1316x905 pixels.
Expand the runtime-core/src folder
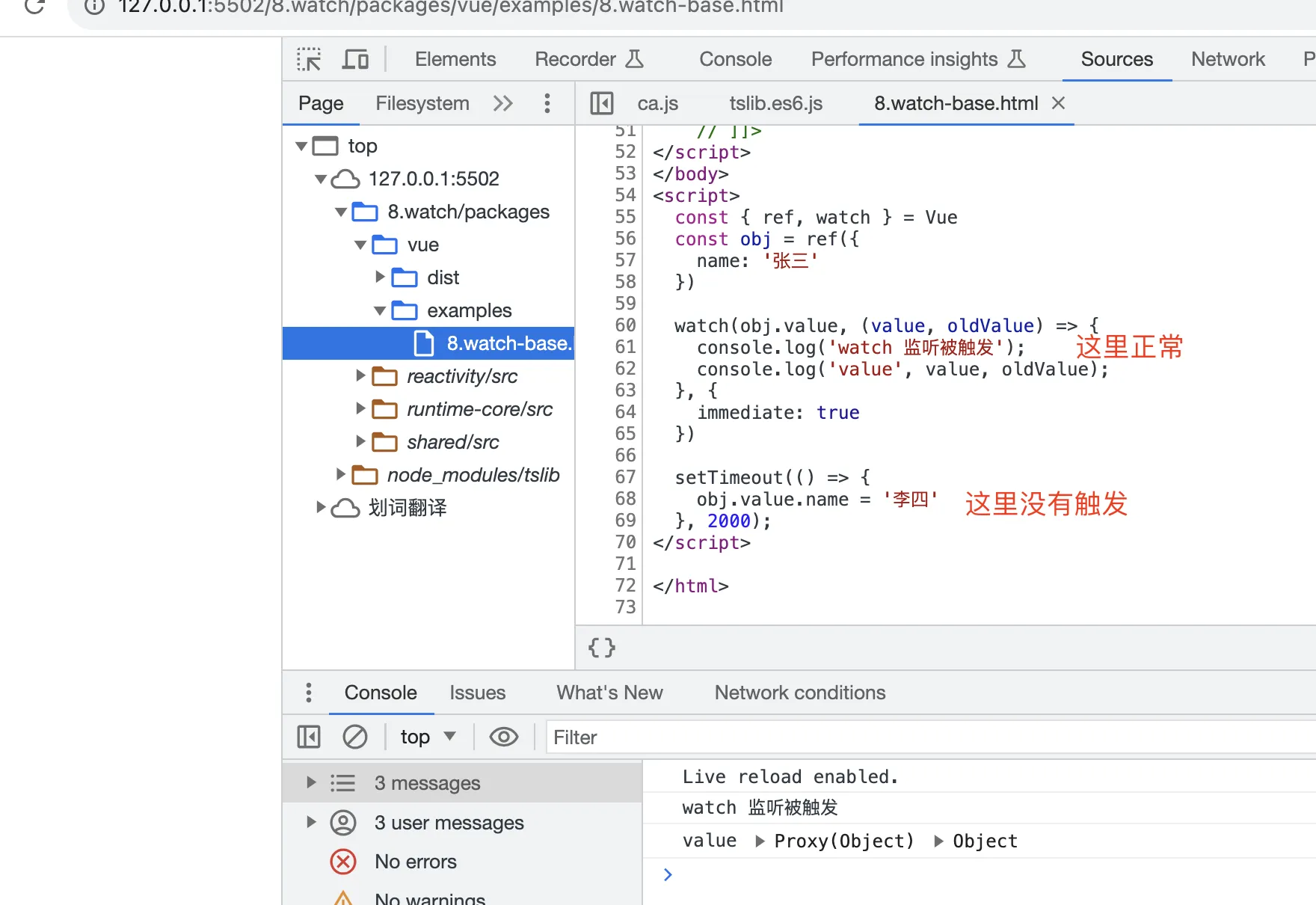(x=360, y=408)
